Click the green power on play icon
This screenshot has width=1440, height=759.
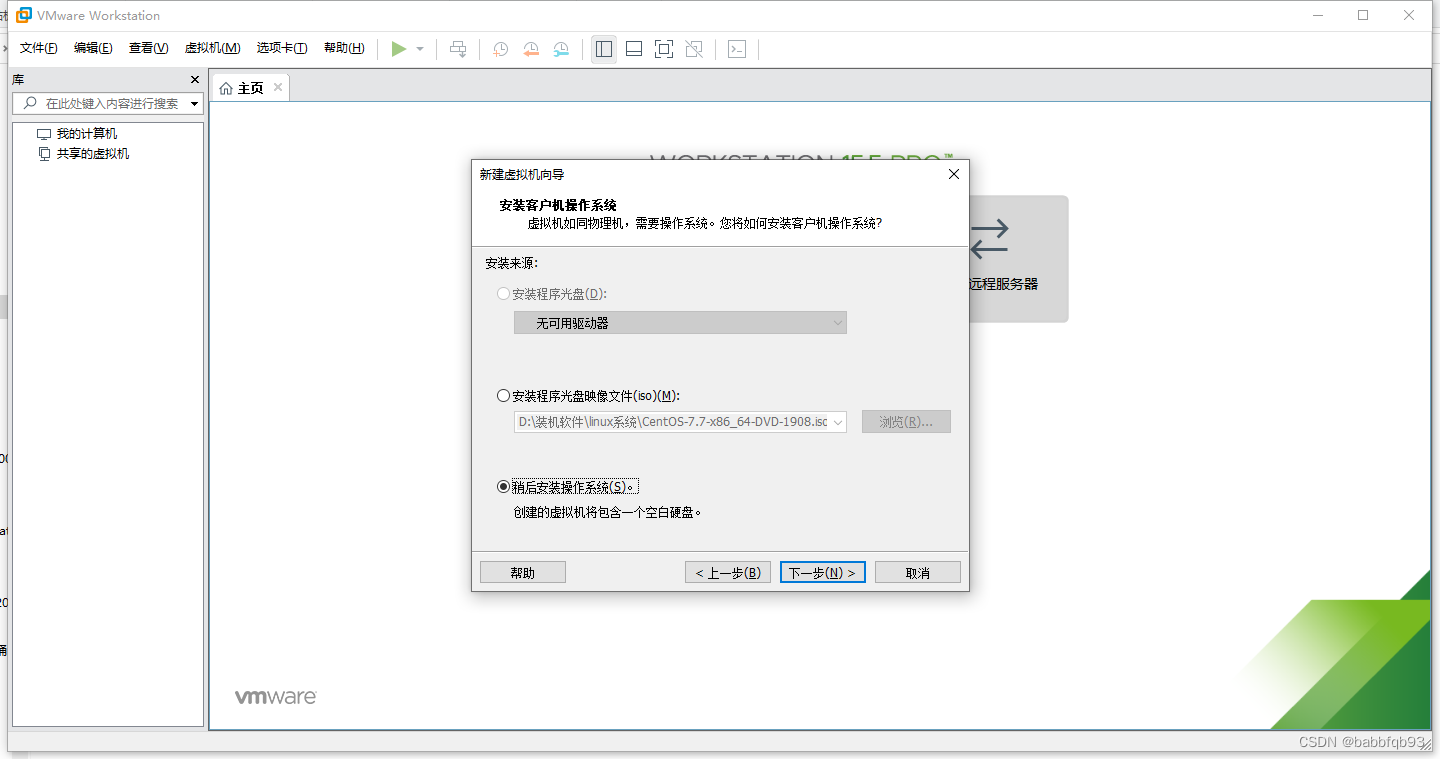(x=399, y=49)
